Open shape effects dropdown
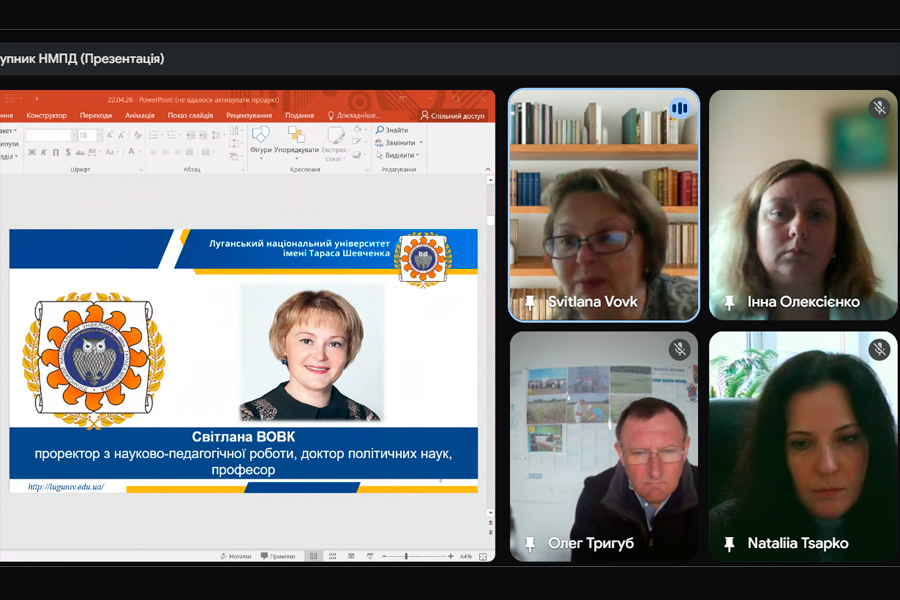The width and height of the screenshot is (900, 600). (358, 154)
